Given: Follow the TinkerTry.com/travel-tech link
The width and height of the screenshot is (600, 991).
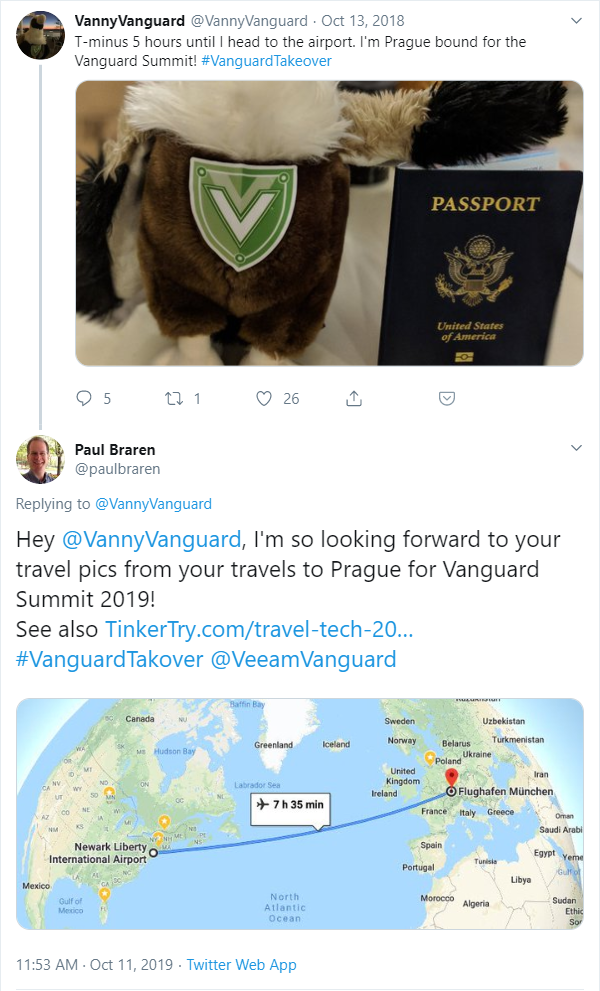Looking at the screenshot, I should (x=259, y=629).
